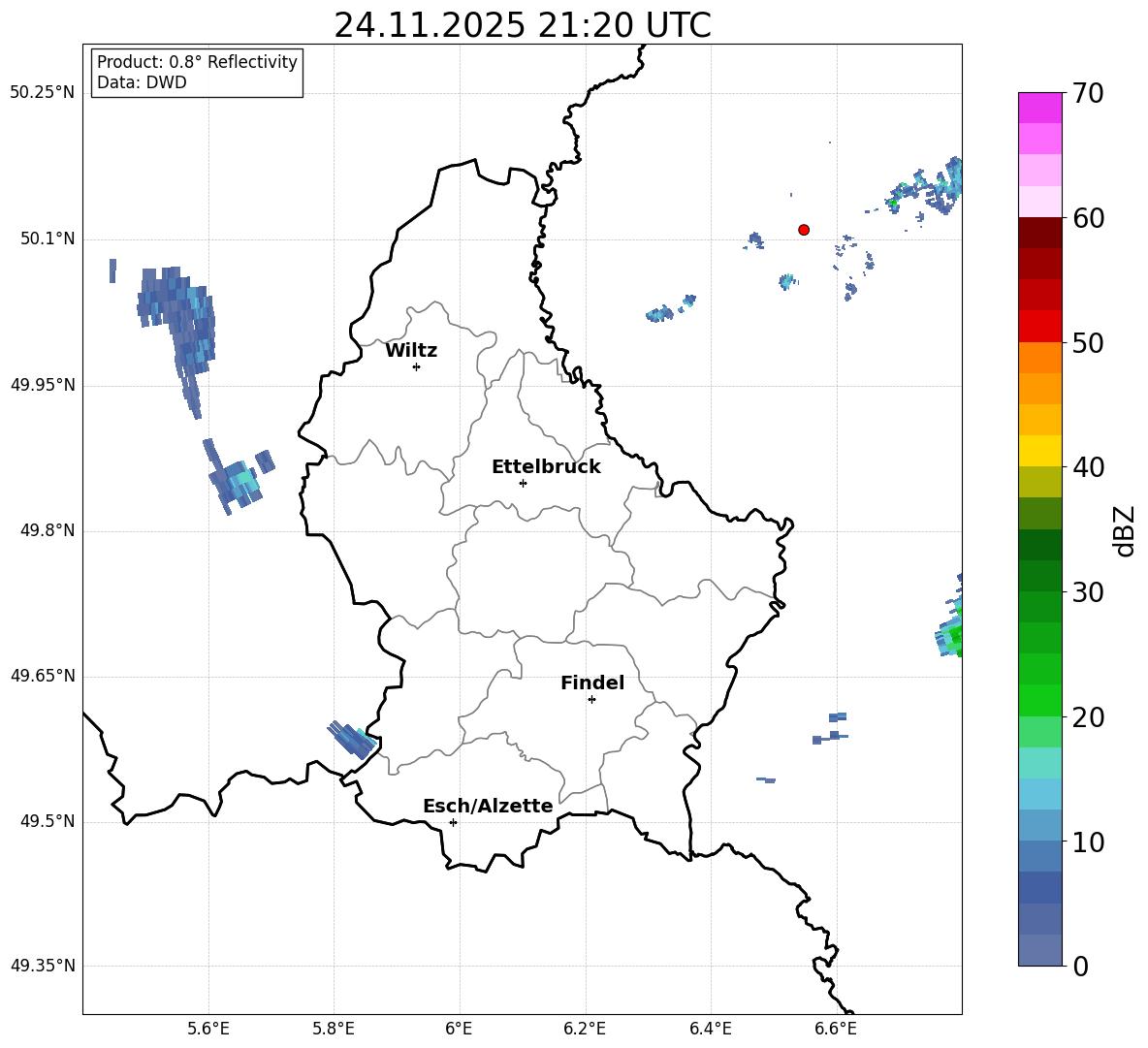Click the red dot marker on map
The height and width of the screenshot is (1048, 1148).
point(803,230)
